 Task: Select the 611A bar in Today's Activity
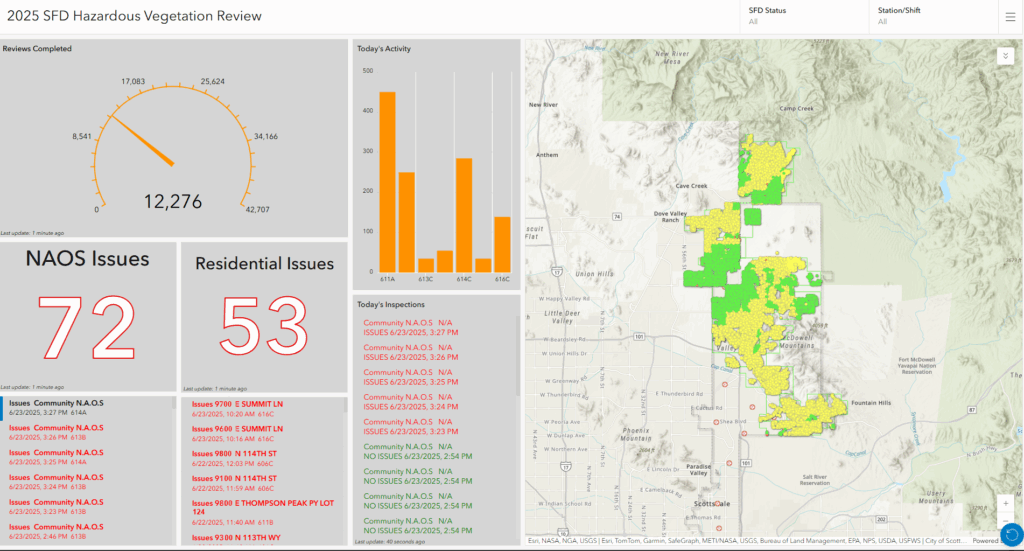coord(387,182)
